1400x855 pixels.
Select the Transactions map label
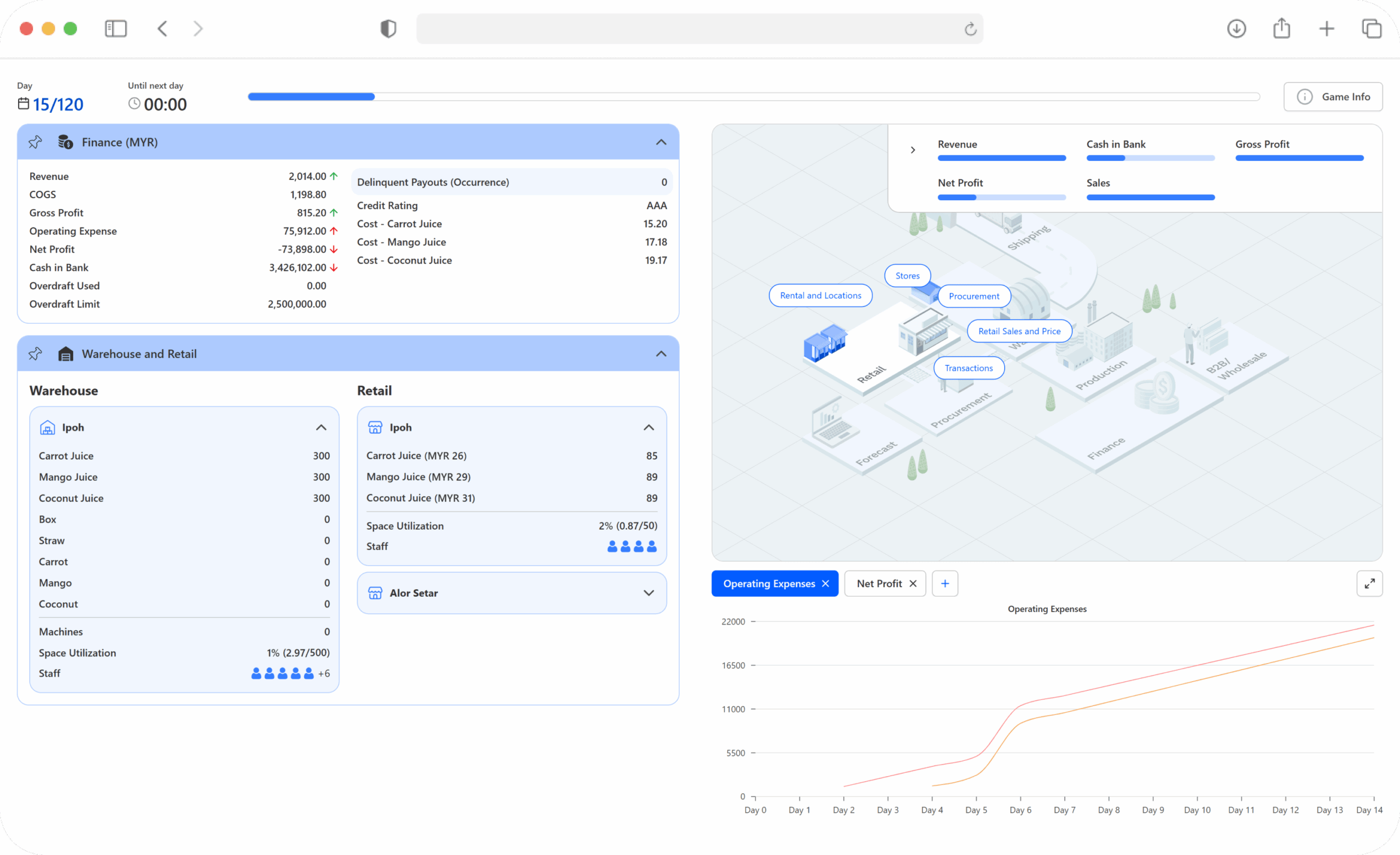pos(968,368)
